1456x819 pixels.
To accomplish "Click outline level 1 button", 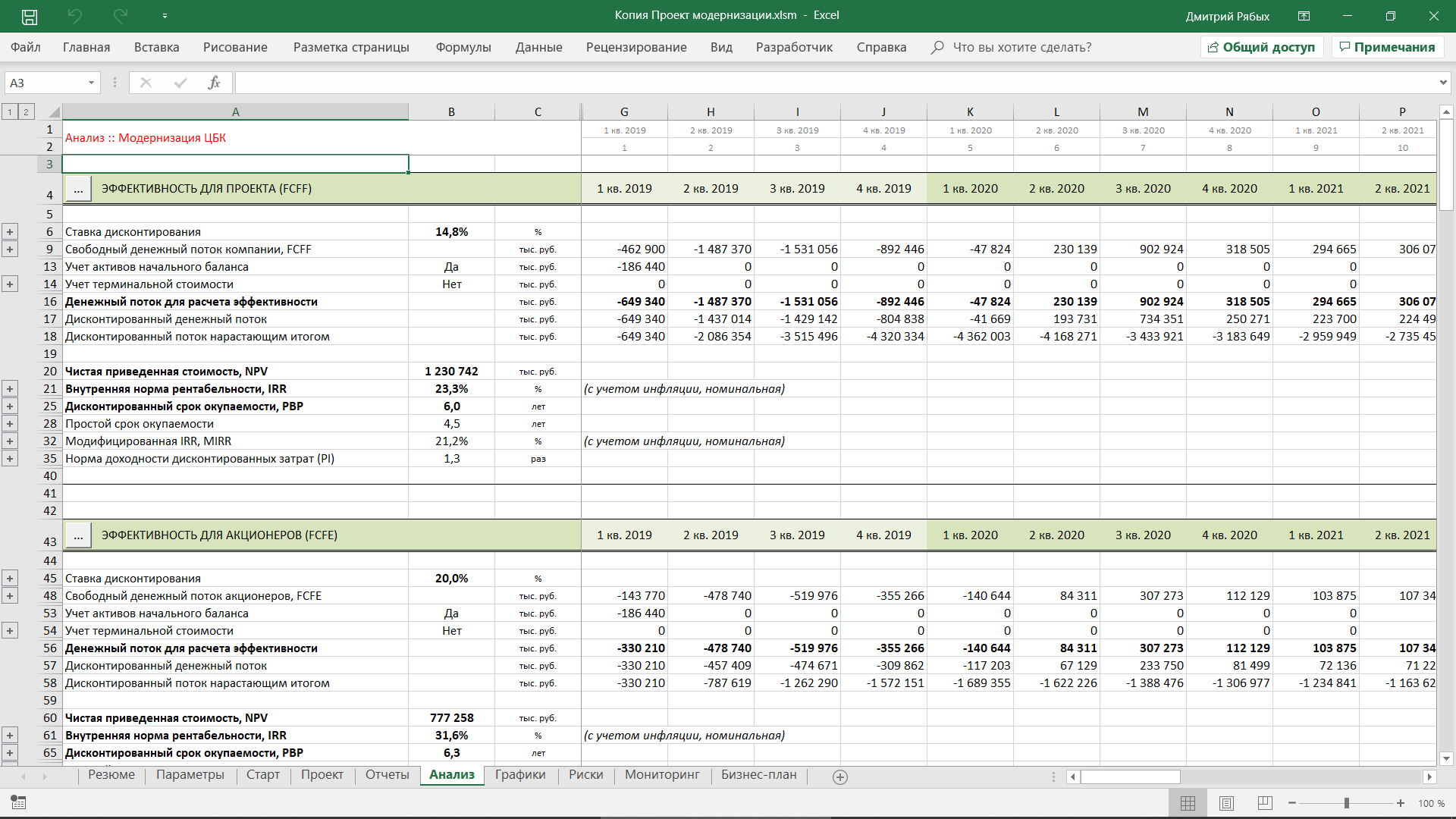I will click(x=10, y=112).
